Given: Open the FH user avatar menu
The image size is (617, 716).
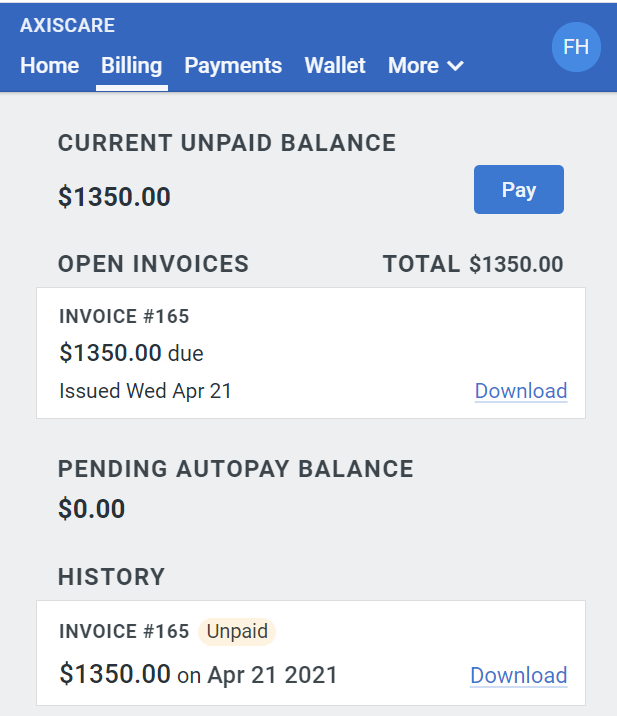Looking at the screenshot, I should 576,47.
